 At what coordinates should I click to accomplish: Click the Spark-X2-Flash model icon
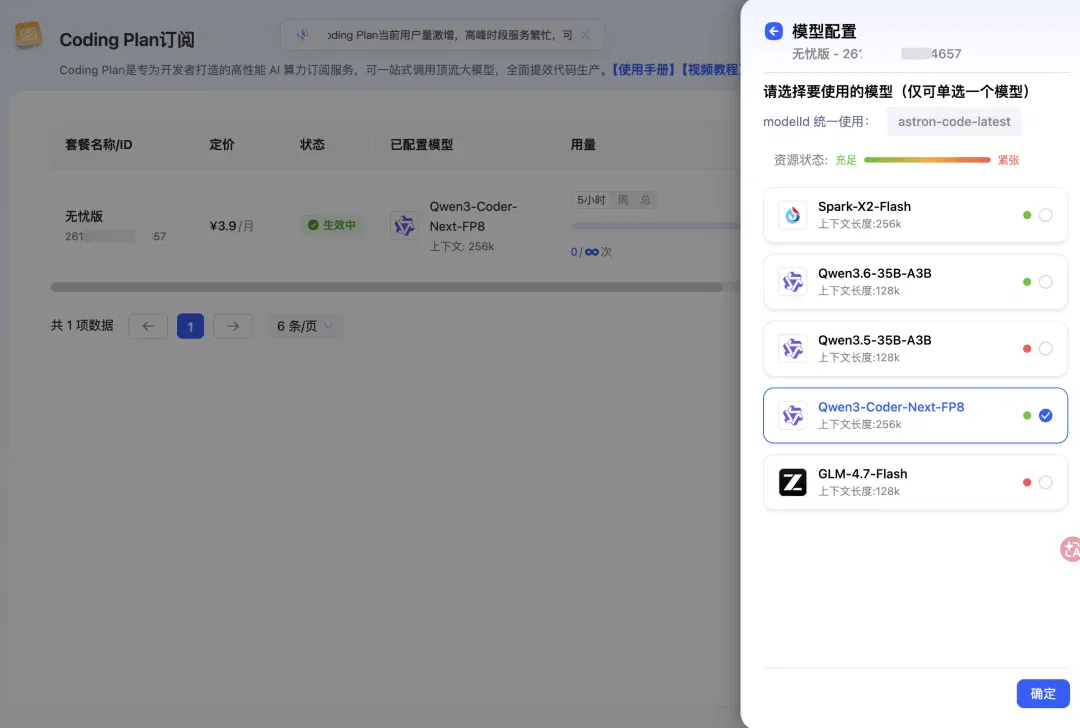(793, 215)
